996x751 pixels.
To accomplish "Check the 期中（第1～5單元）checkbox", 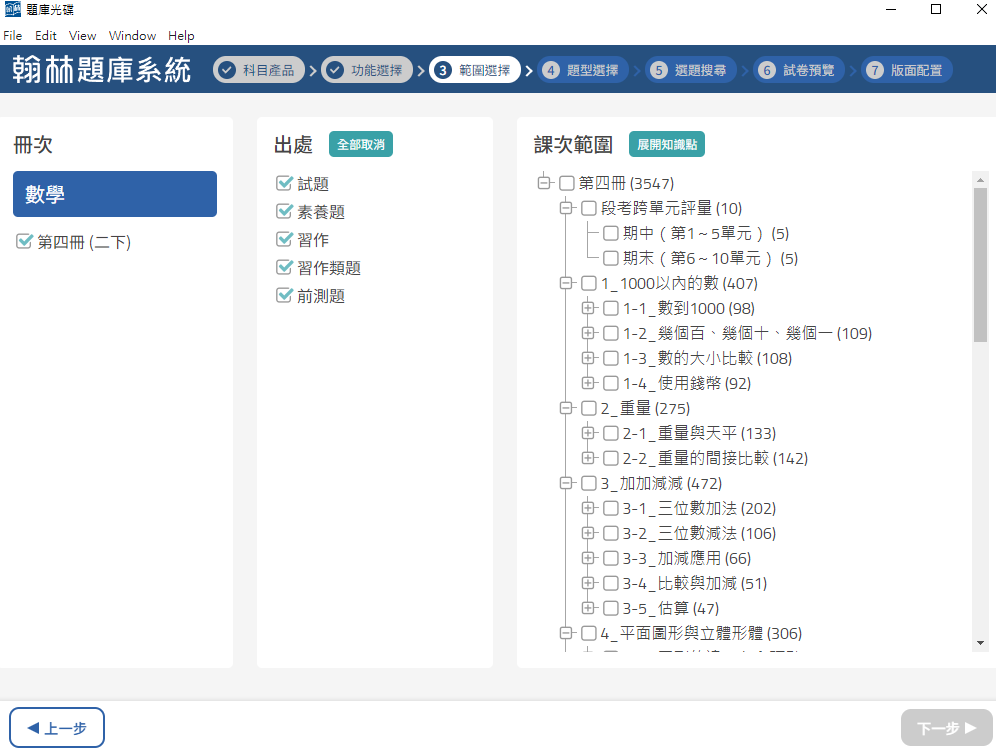I will (611, 234).
